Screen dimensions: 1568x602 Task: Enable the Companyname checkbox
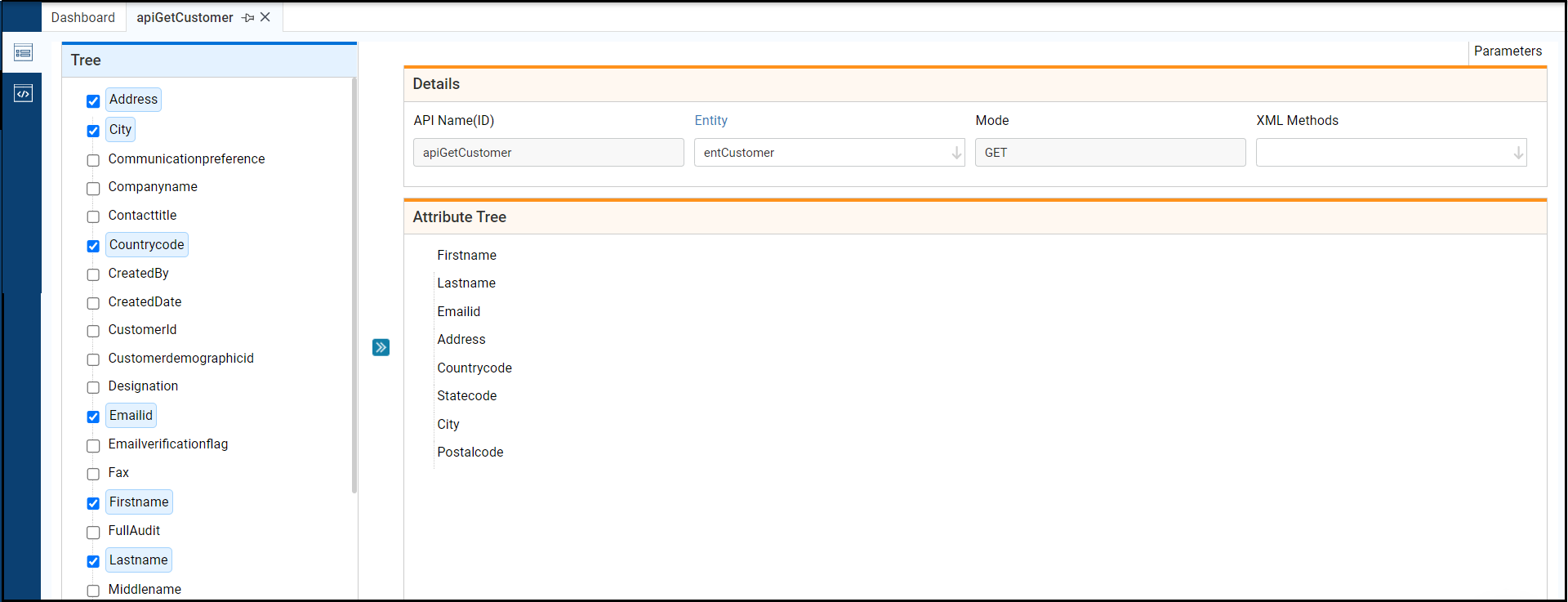click(x=93, y=189)
